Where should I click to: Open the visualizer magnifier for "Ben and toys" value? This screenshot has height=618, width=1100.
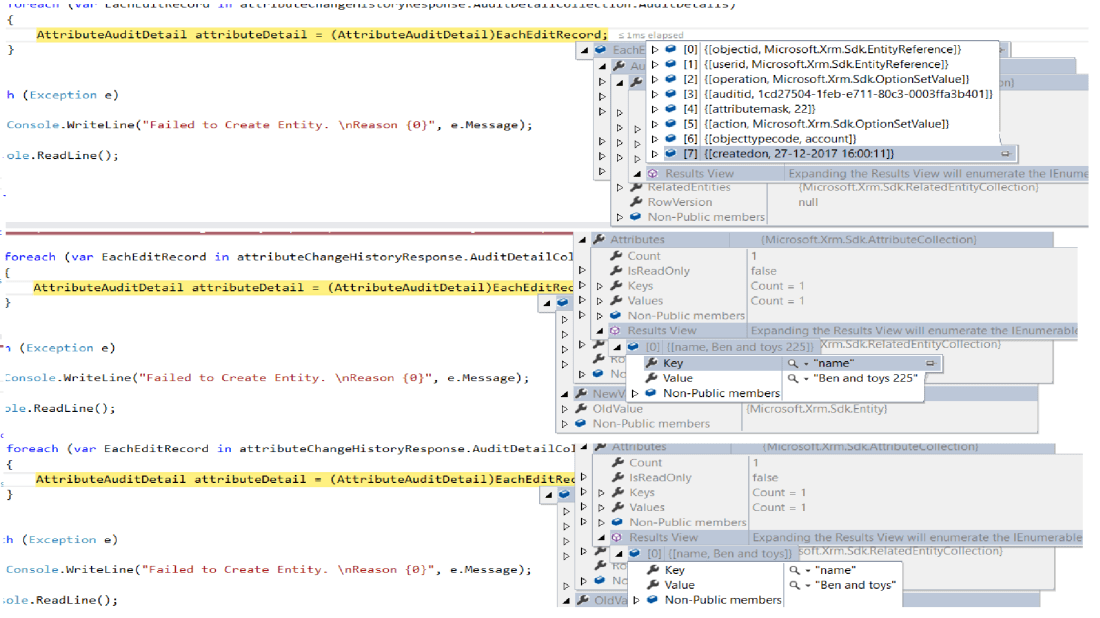coord(794,585)
